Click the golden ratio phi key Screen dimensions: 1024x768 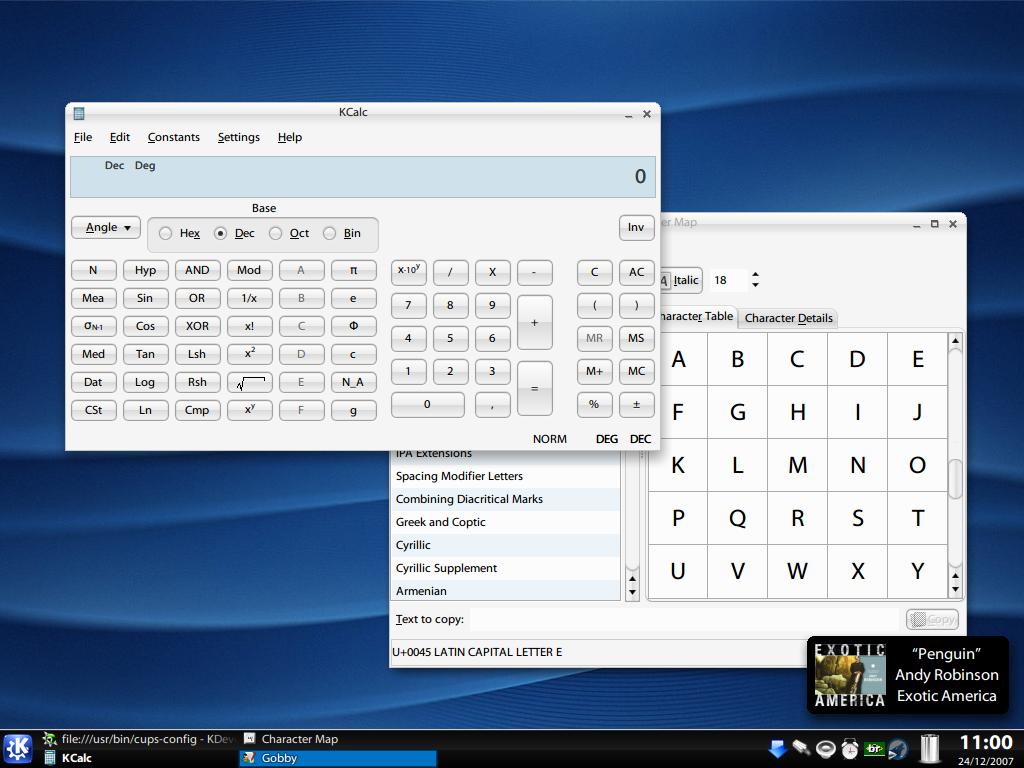(353, 326)
